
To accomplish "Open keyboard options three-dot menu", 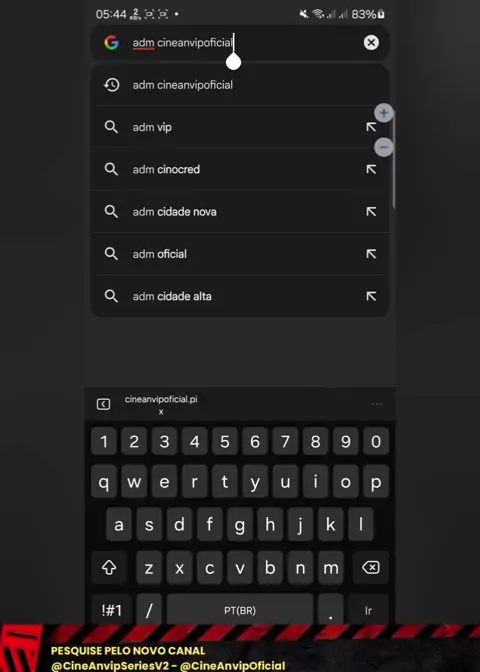I will click(x=377, y=404).
